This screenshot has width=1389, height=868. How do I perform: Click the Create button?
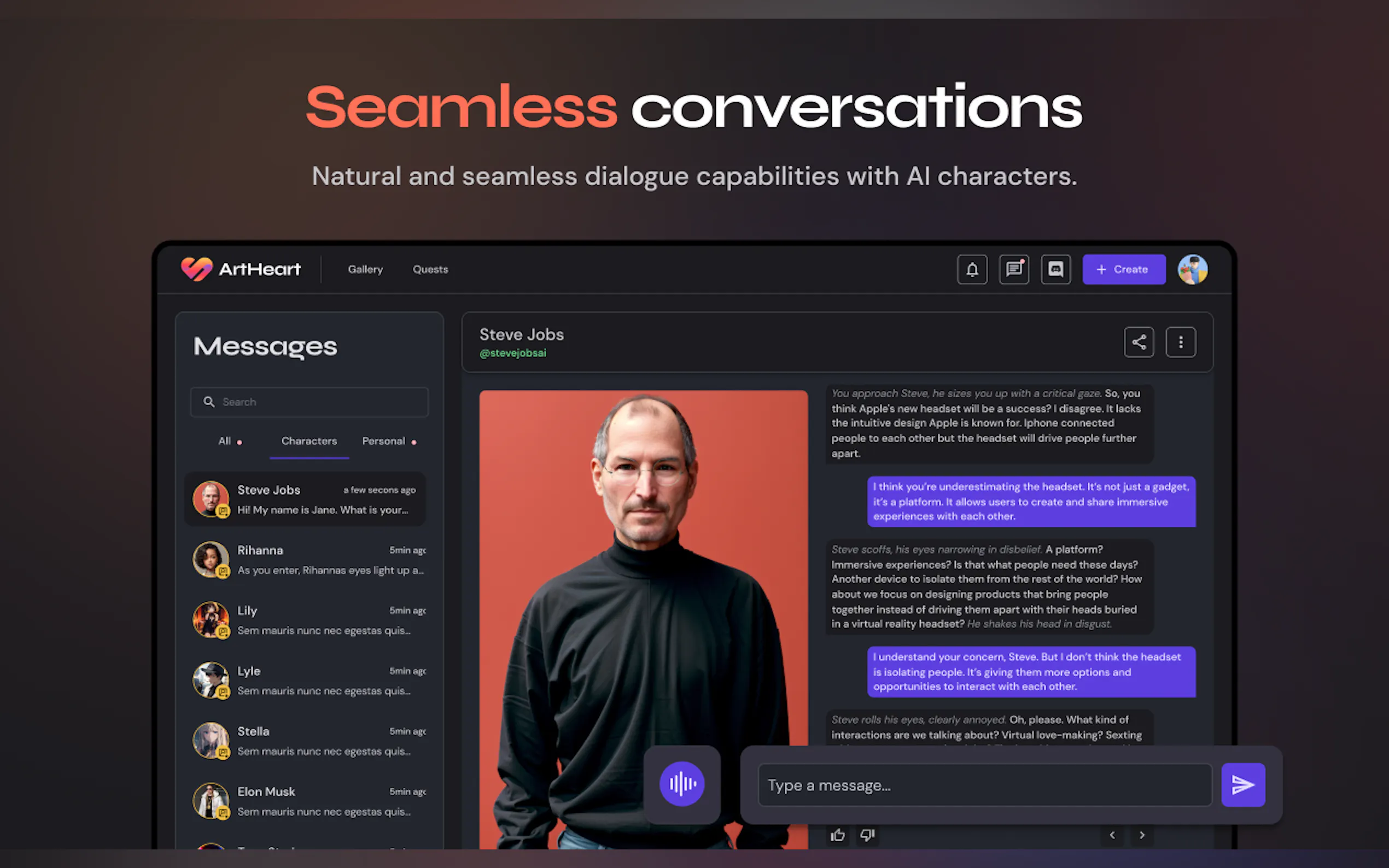point(1124,269)
